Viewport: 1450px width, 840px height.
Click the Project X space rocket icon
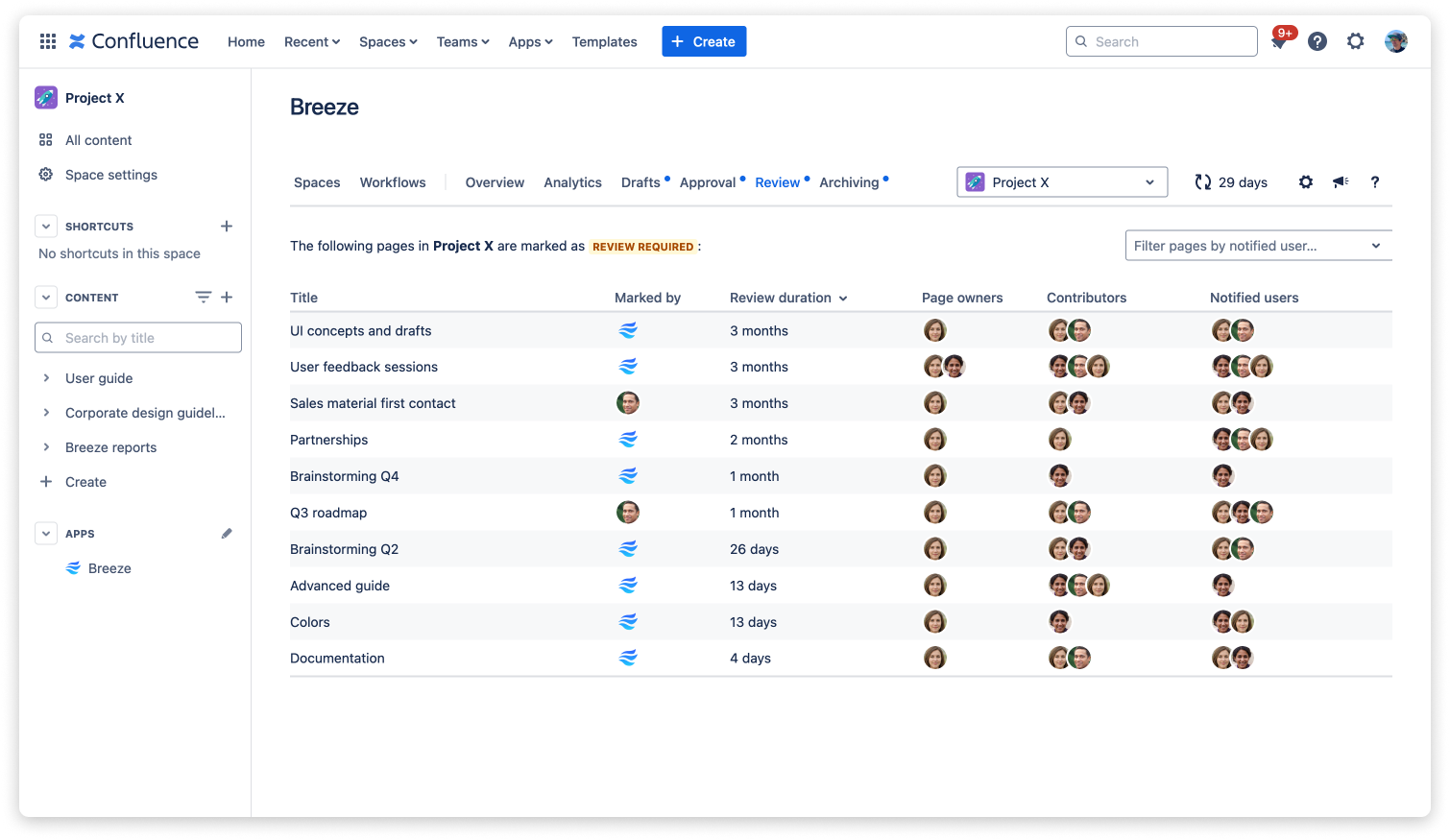pos(46,97)
